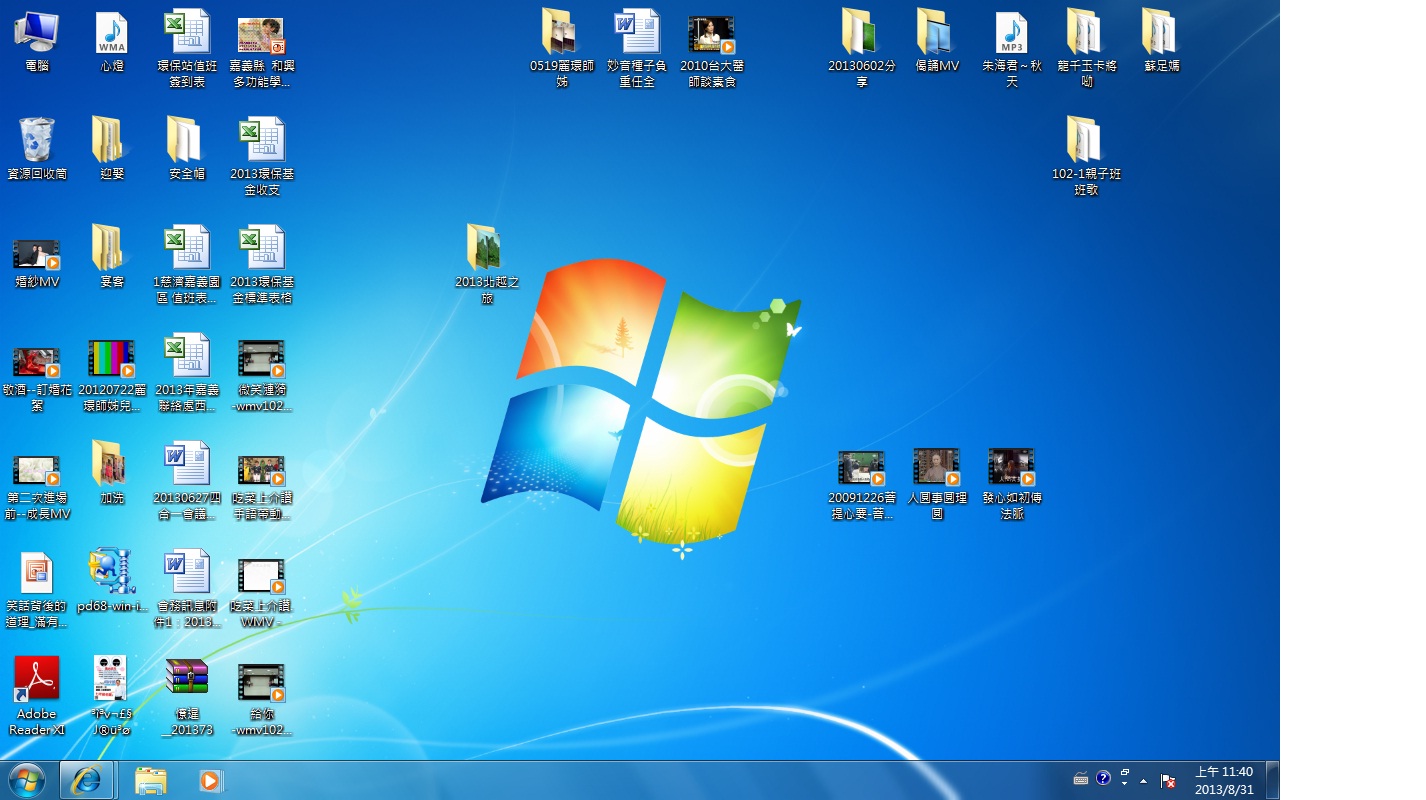Select the 發心如初傳法脈 video file

click(x=1012, y=484)
